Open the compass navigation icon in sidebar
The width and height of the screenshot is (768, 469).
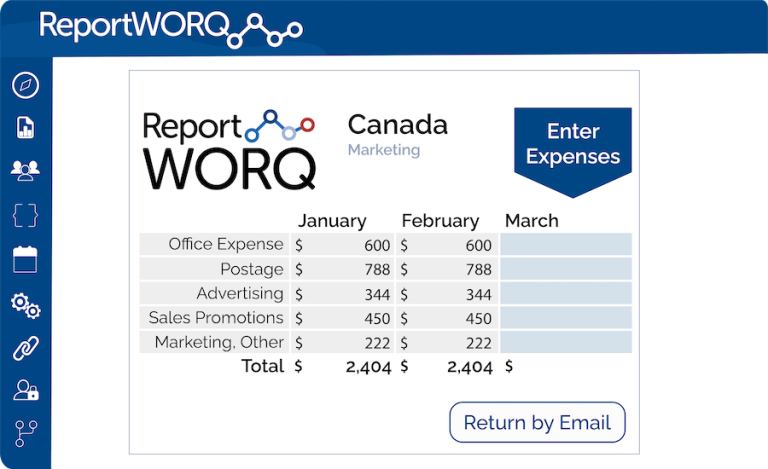click(25, 85)
